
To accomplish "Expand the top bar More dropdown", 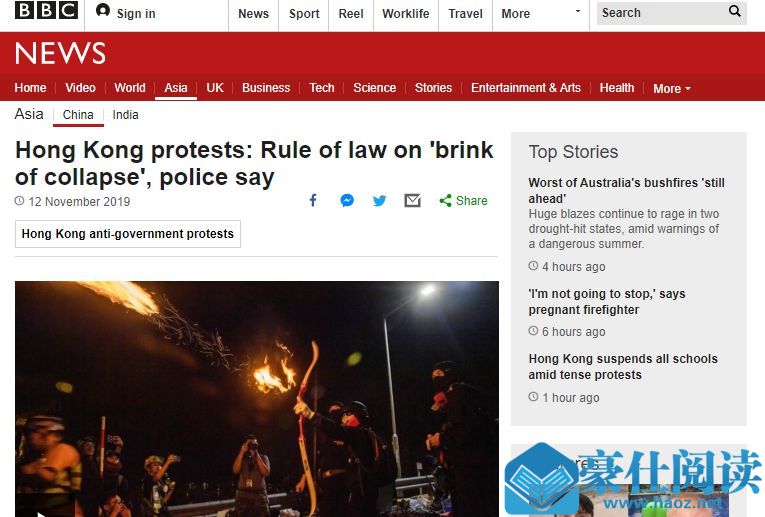I will click(x=541, y=14).
